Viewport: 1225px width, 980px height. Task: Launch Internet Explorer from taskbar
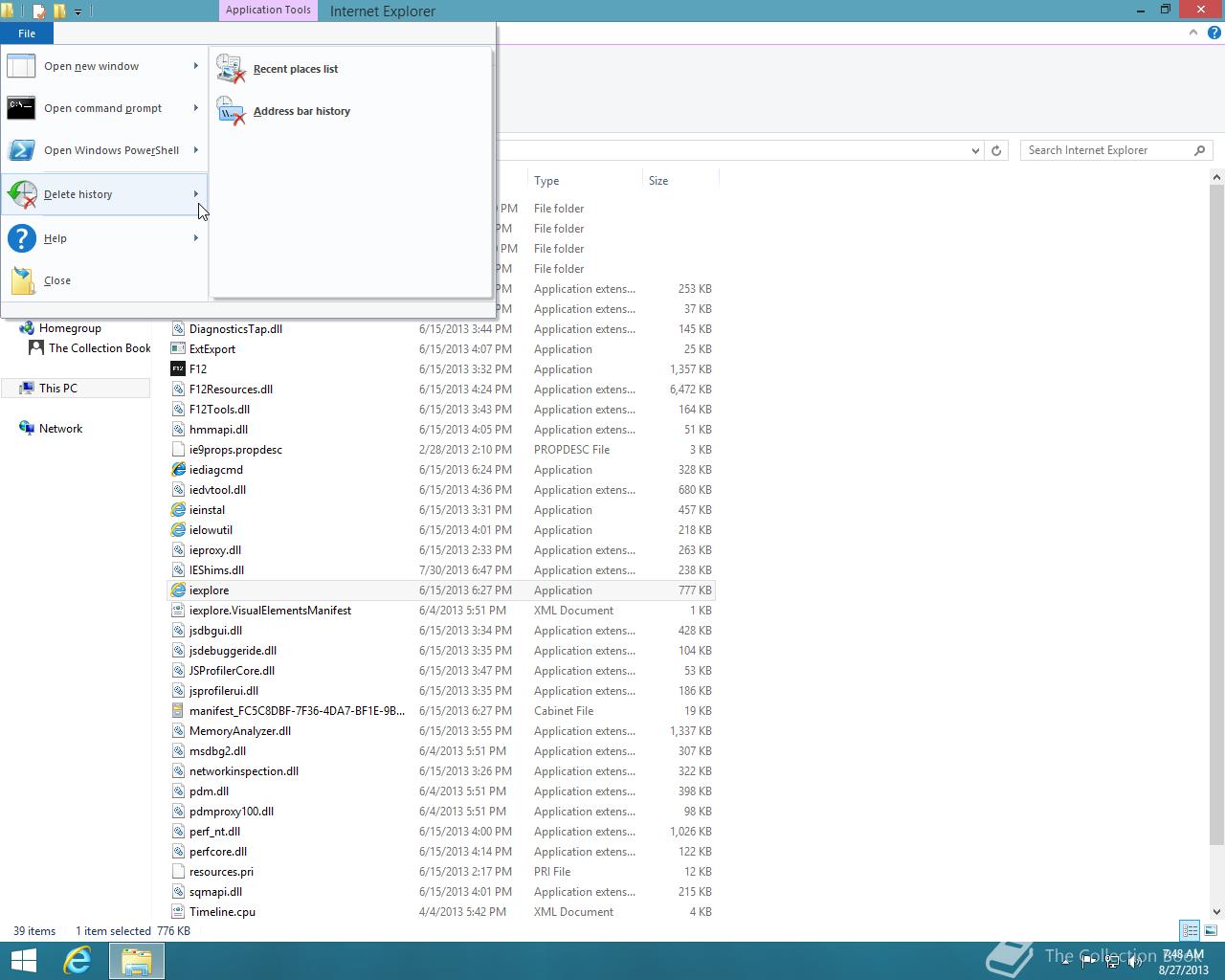point(78,961)
